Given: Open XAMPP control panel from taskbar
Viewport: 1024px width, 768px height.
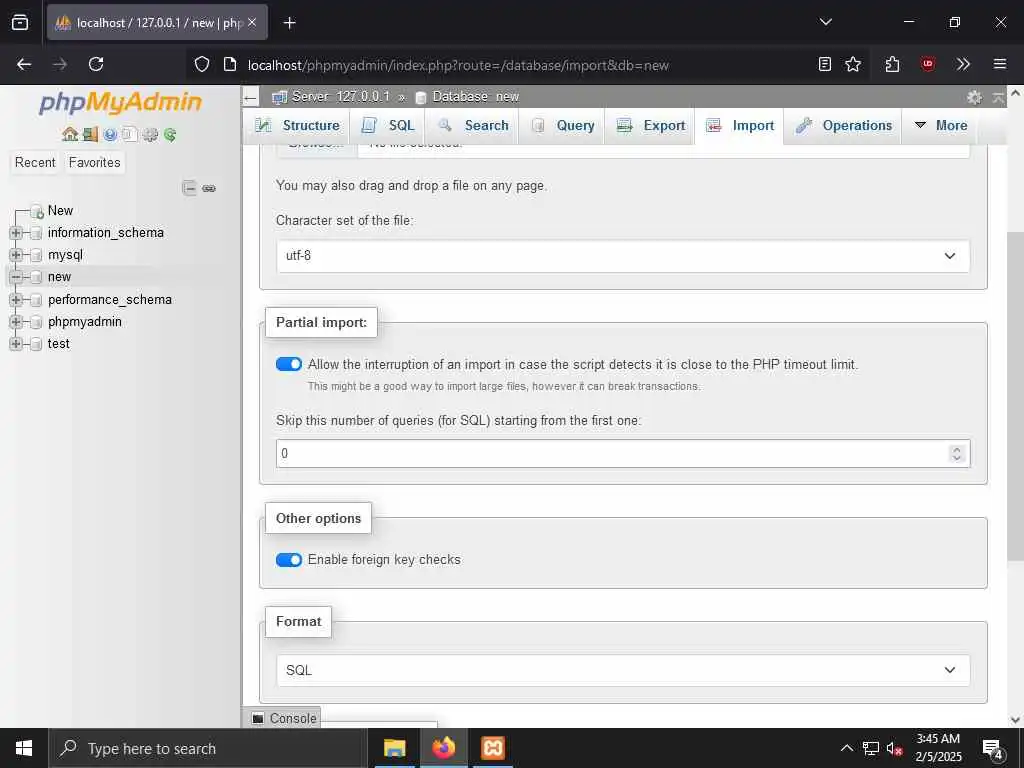Looking at the screenshot, I should pos(493,748).
